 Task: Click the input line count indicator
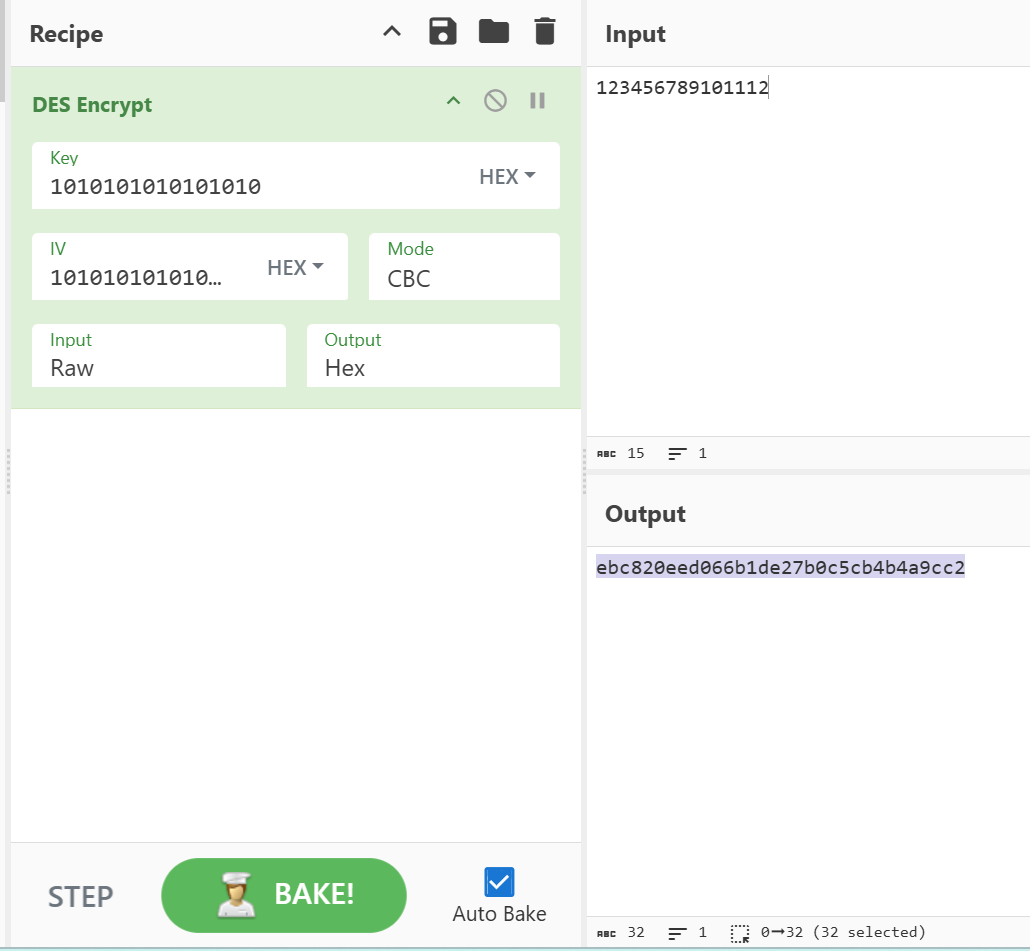click(688, 453)
